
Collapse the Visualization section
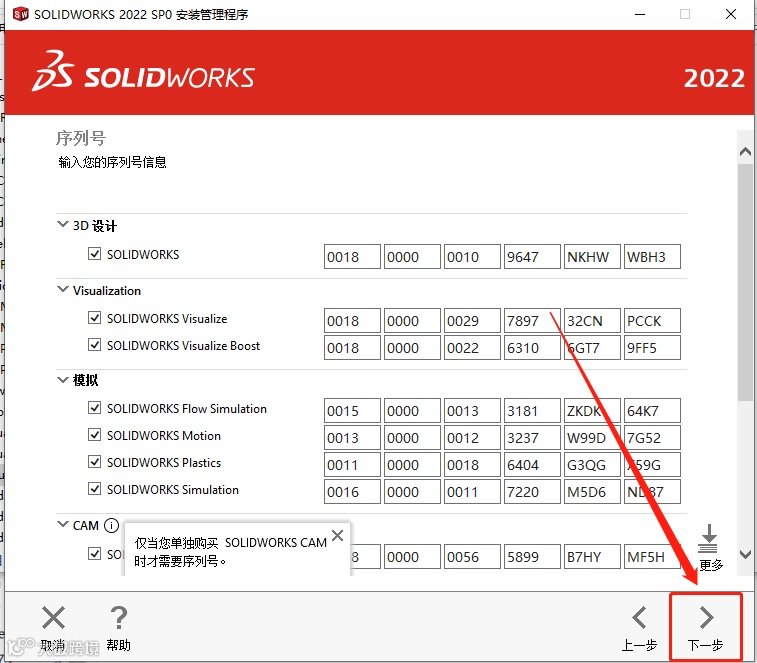[63, 289]
